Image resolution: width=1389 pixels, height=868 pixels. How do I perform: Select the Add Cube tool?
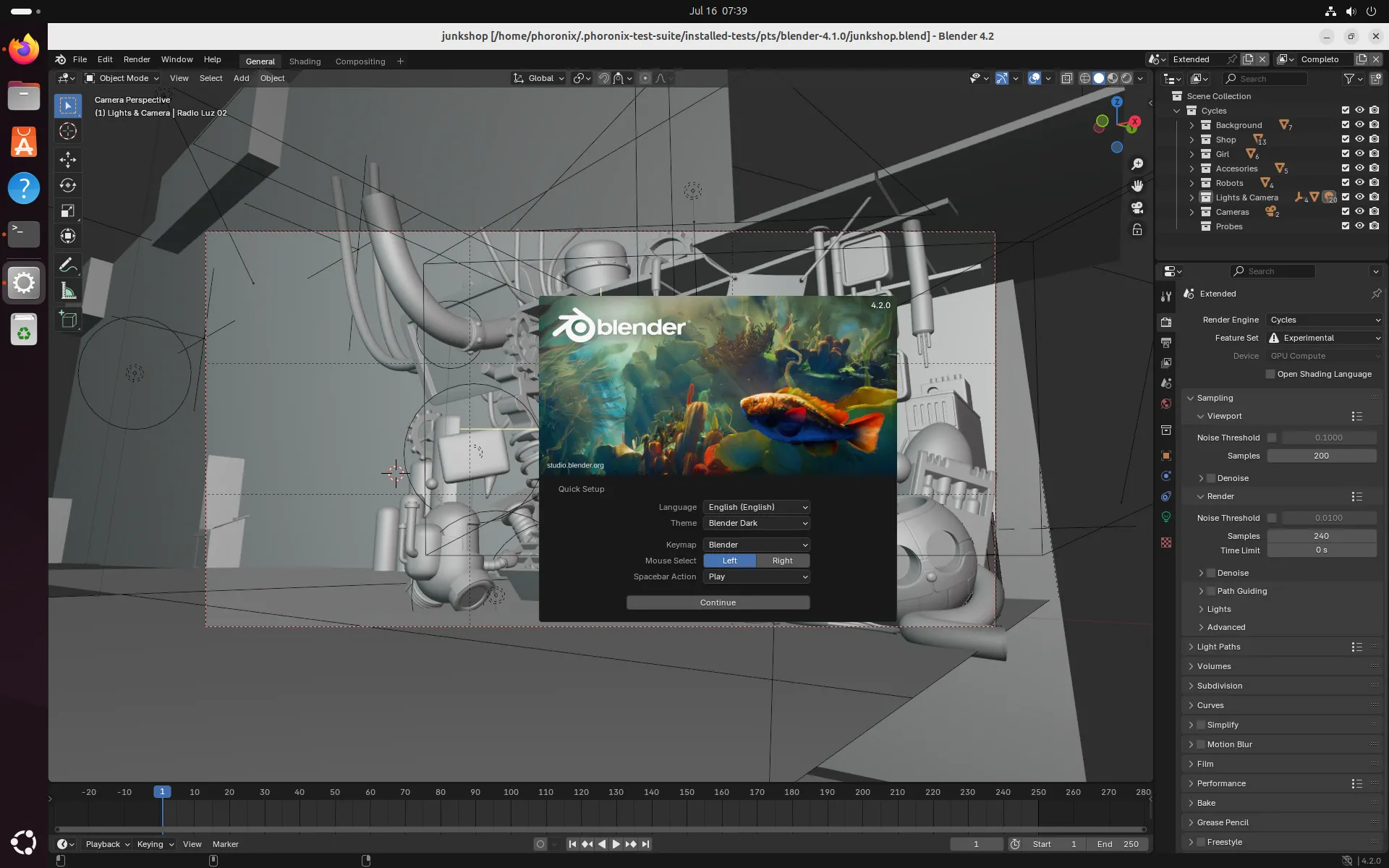(x=68, y=320)
